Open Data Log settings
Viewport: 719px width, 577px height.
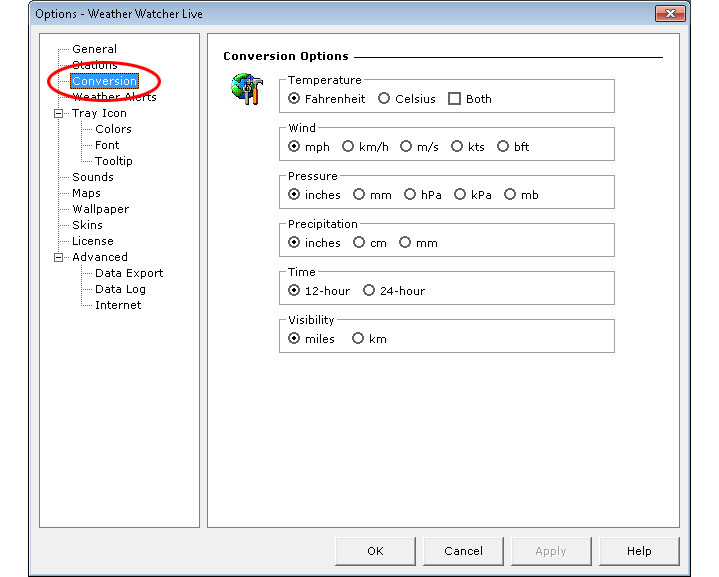120,289
